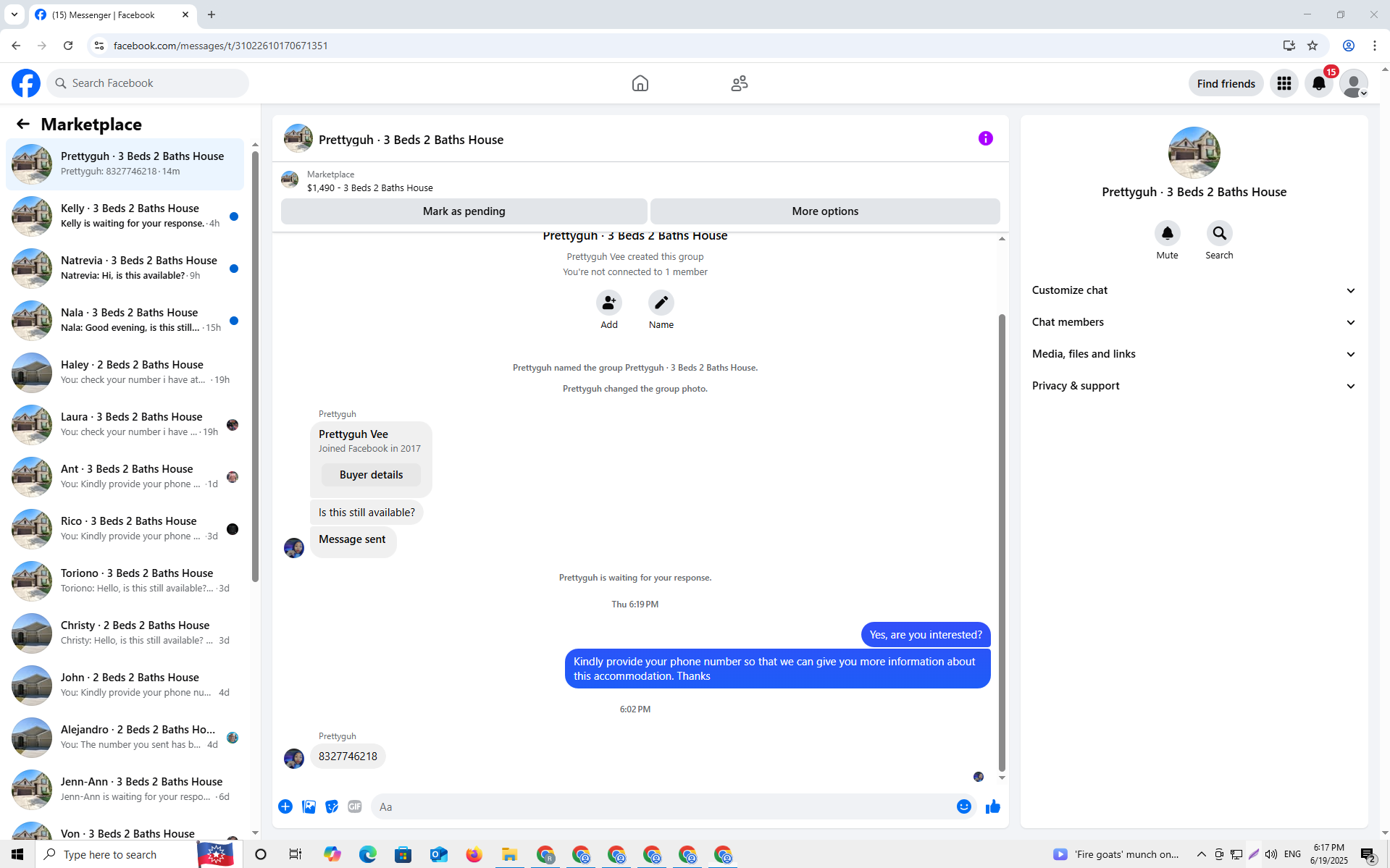Open a new browser tab
The width and height of the screenshot is (1390, 868).
[x=212, y=14]
